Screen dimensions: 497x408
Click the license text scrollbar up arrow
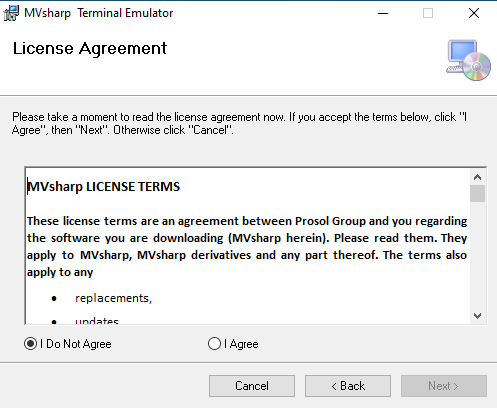point(477,177)
